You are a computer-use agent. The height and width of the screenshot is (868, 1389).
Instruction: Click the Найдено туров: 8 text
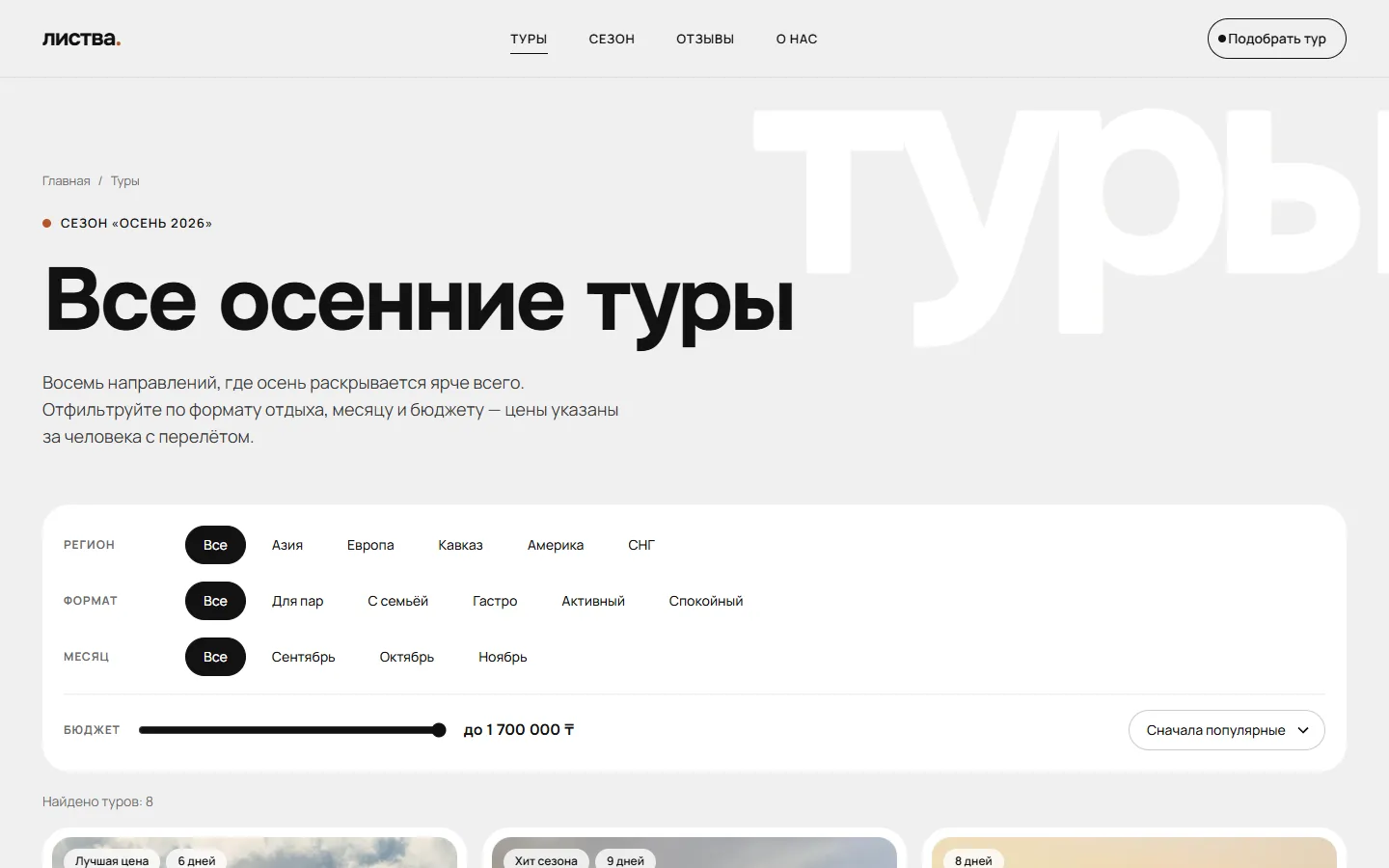coord(97,801)
